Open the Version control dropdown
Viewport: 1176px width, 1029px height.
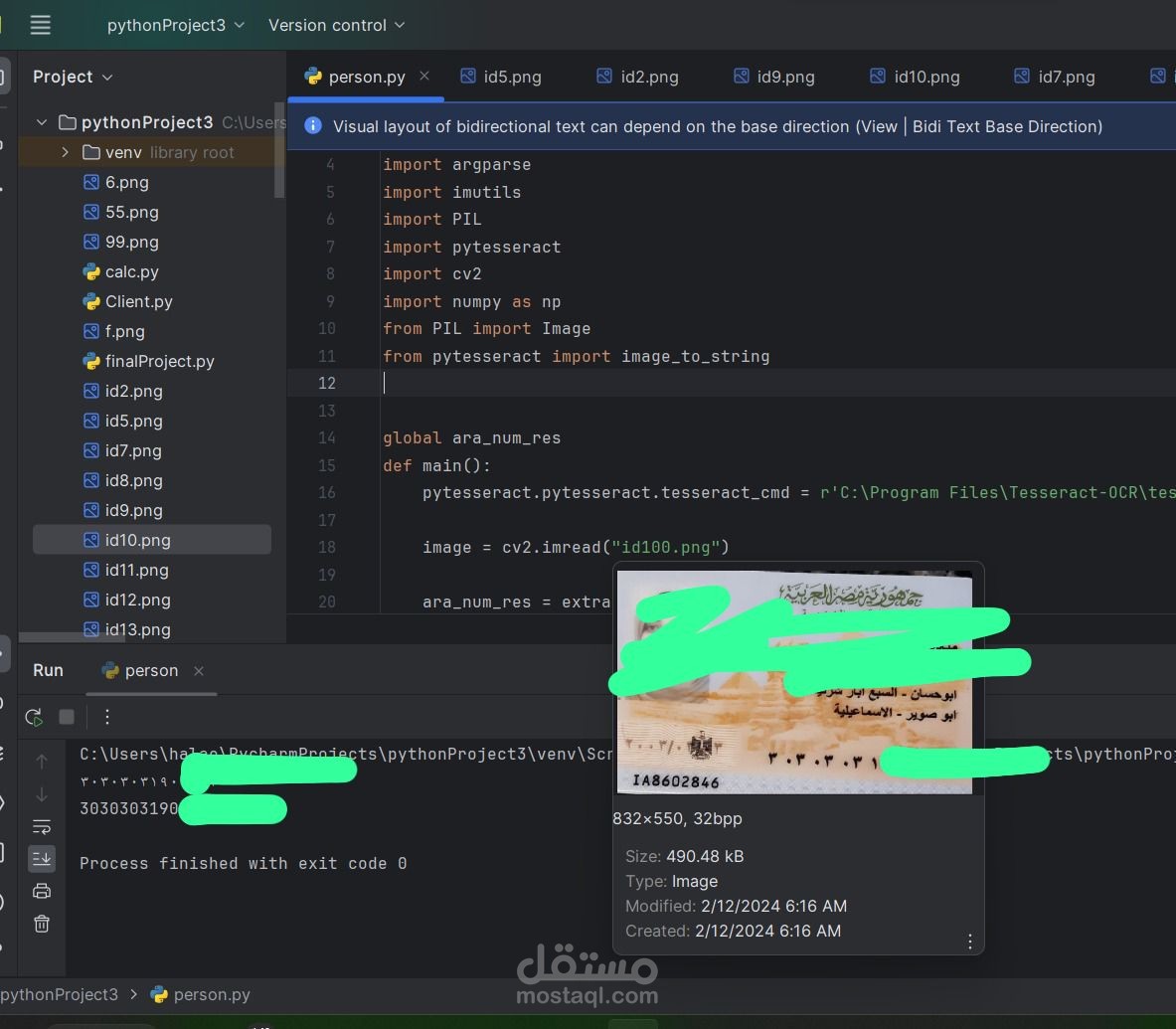(335, 25)
